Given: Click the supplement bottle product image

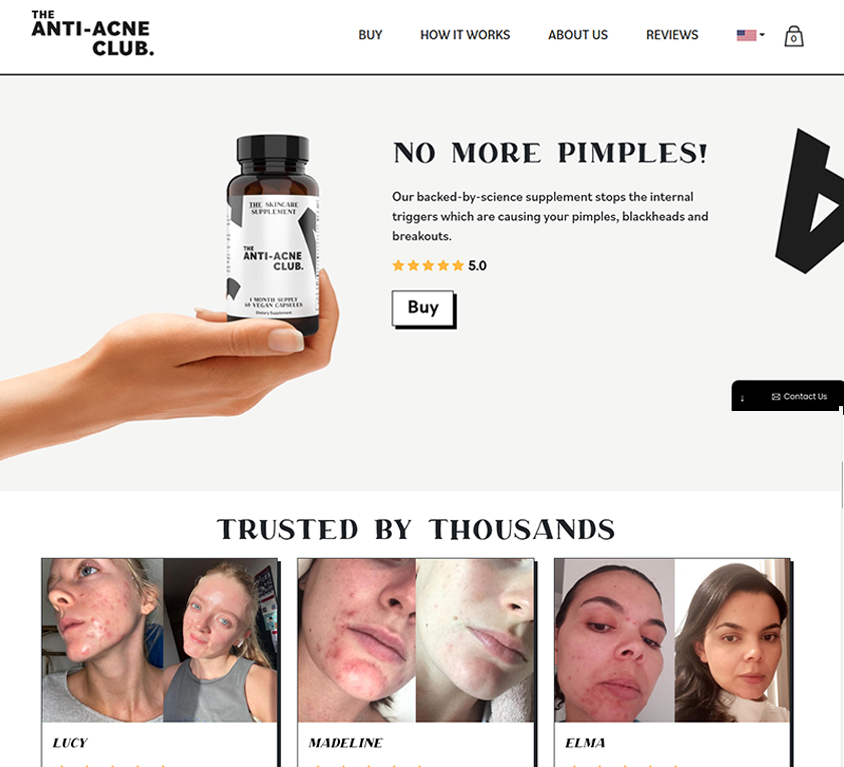Looking at the screenshot, I should click(273, 235).
